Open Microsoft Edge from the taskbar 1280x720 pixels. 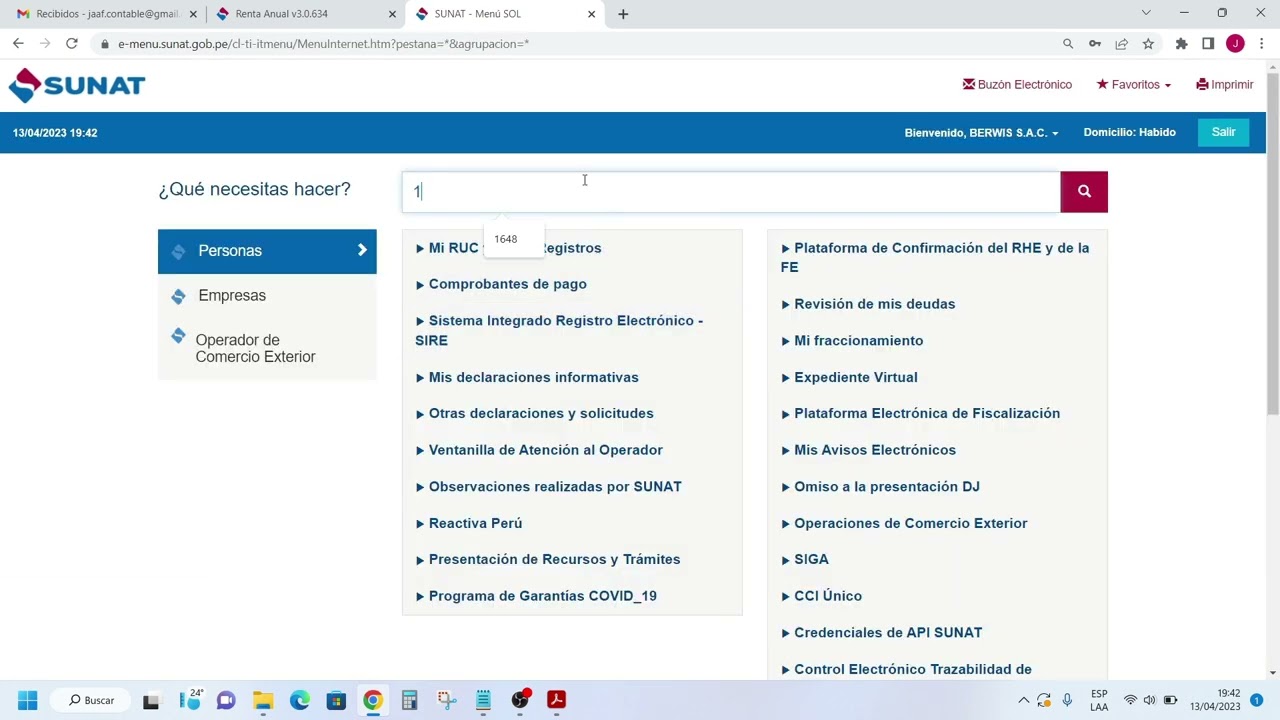click(x=299, y=700)
